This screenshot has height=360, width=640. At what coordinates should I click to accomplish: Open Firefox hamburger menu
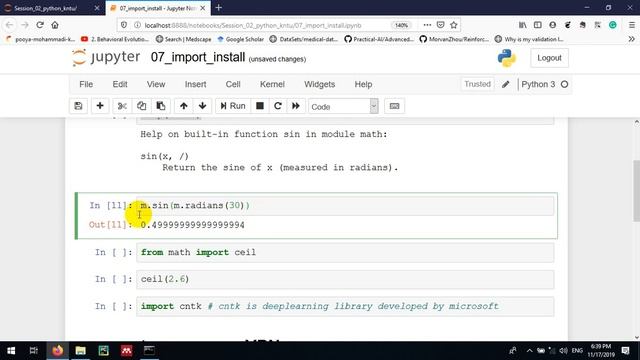point(631,25)
